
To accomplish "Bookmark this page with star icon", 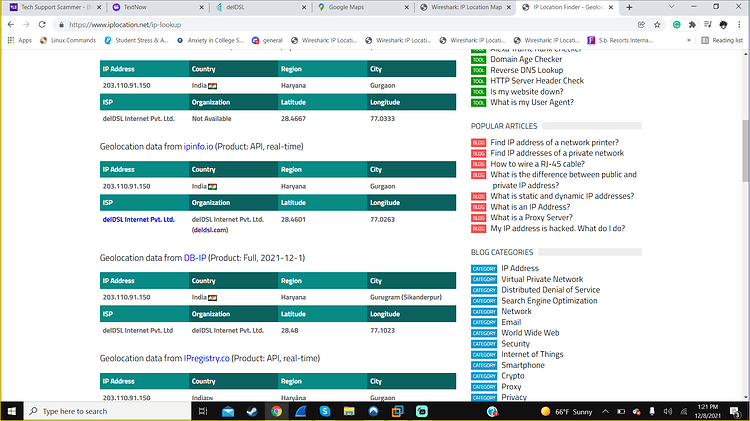I will (x=657, y=24).
